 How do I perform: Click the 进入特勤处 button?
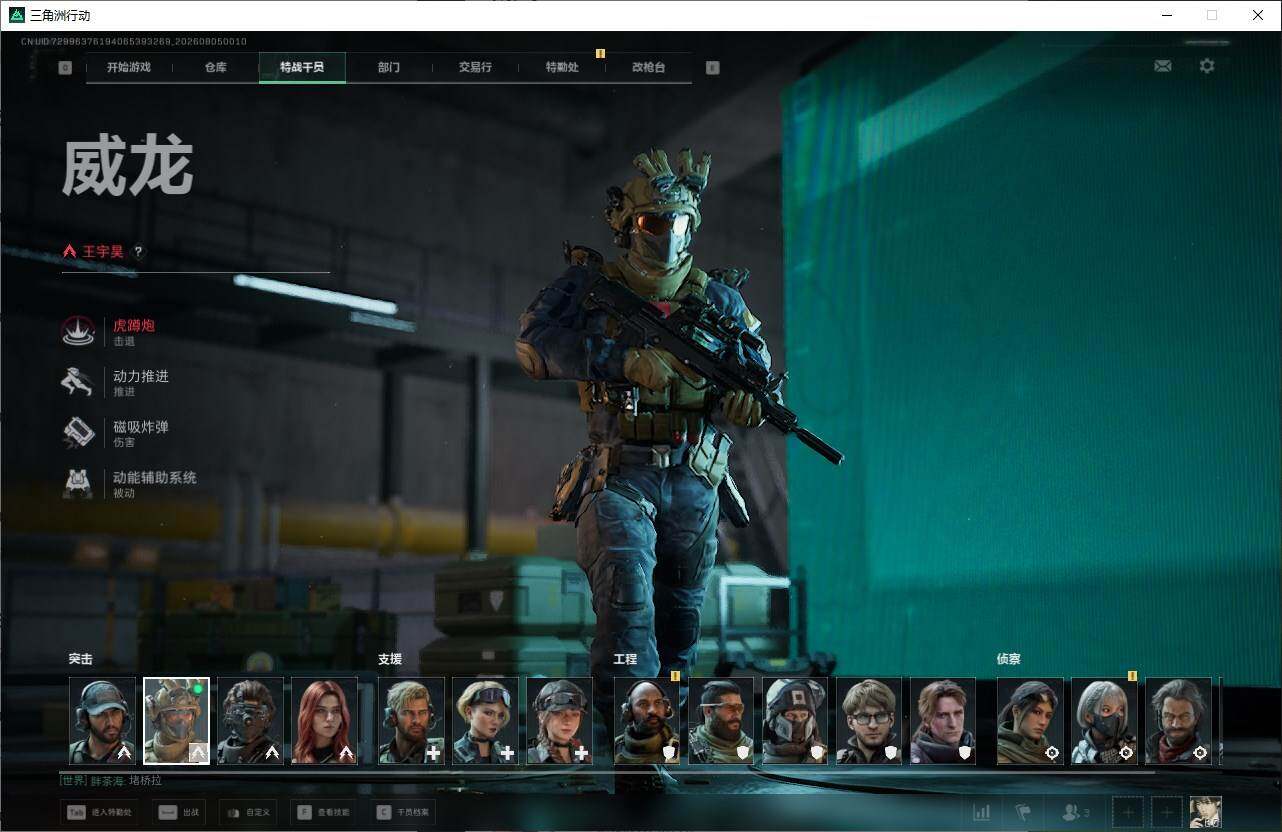[x=100, y=812]
